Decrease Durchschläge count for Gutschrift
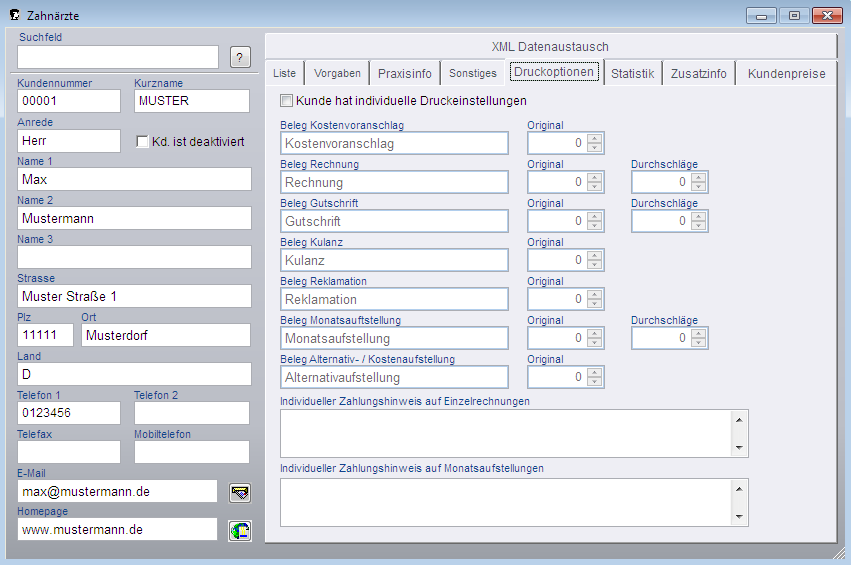Screen dimensions: 851x565 (x=699, y=226)
